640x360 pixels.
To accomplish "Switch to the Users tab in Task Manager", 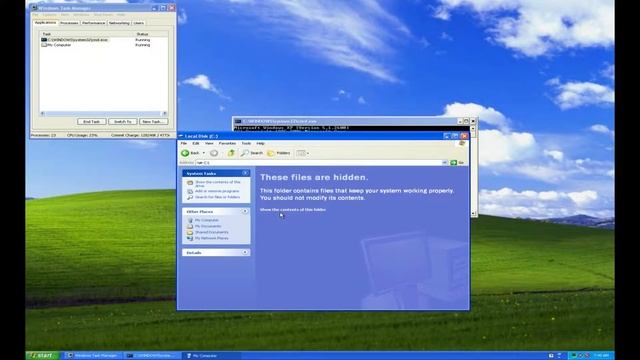I will pyautogui.click(x=139, y=23).
